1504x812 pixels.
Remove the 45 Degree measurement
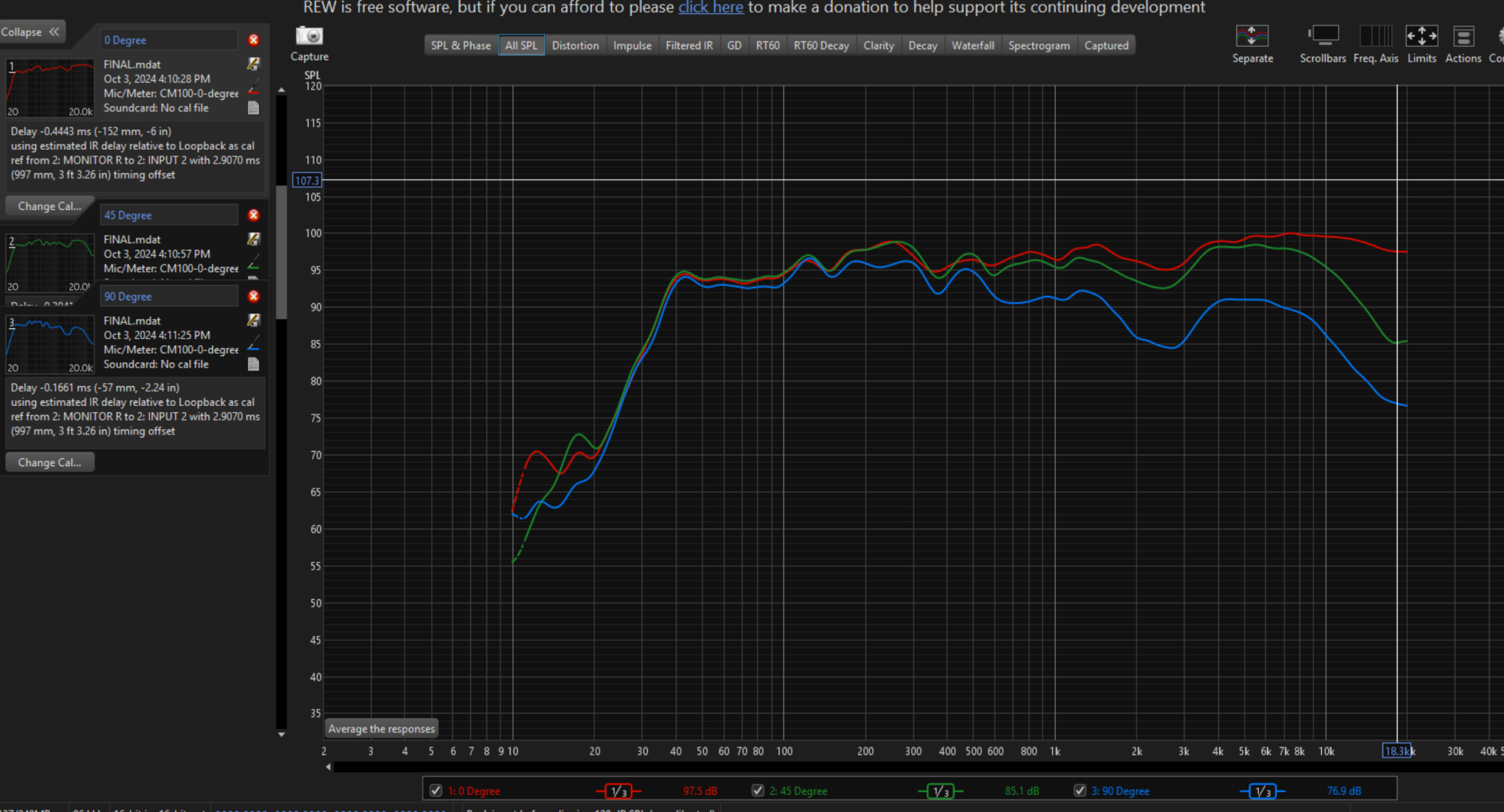253,215
